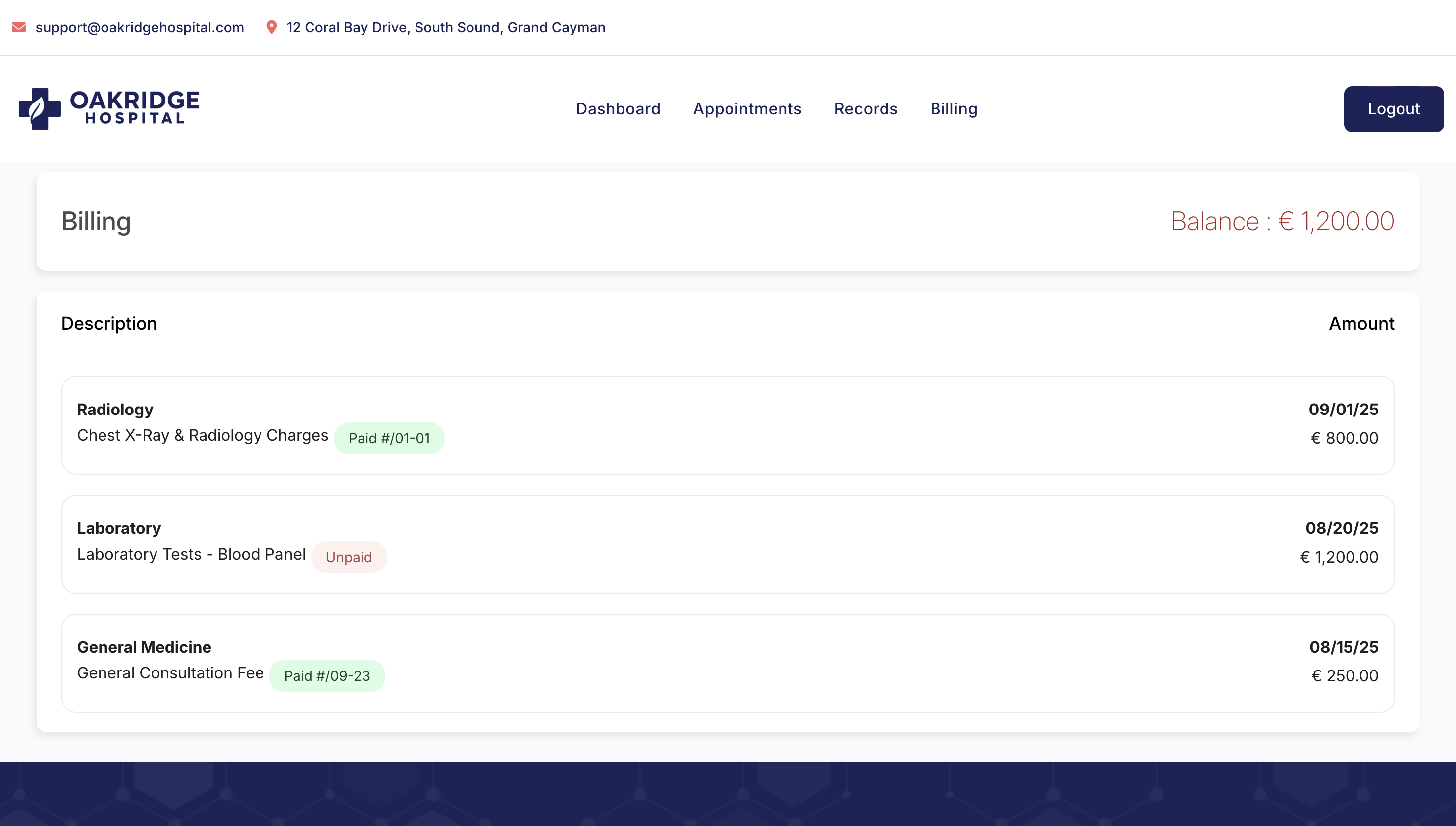Image resolution: width=1456 pixels, height=826 pixels.
Task: Click General Consultation Fee text
Action: [x=170, y=673]
